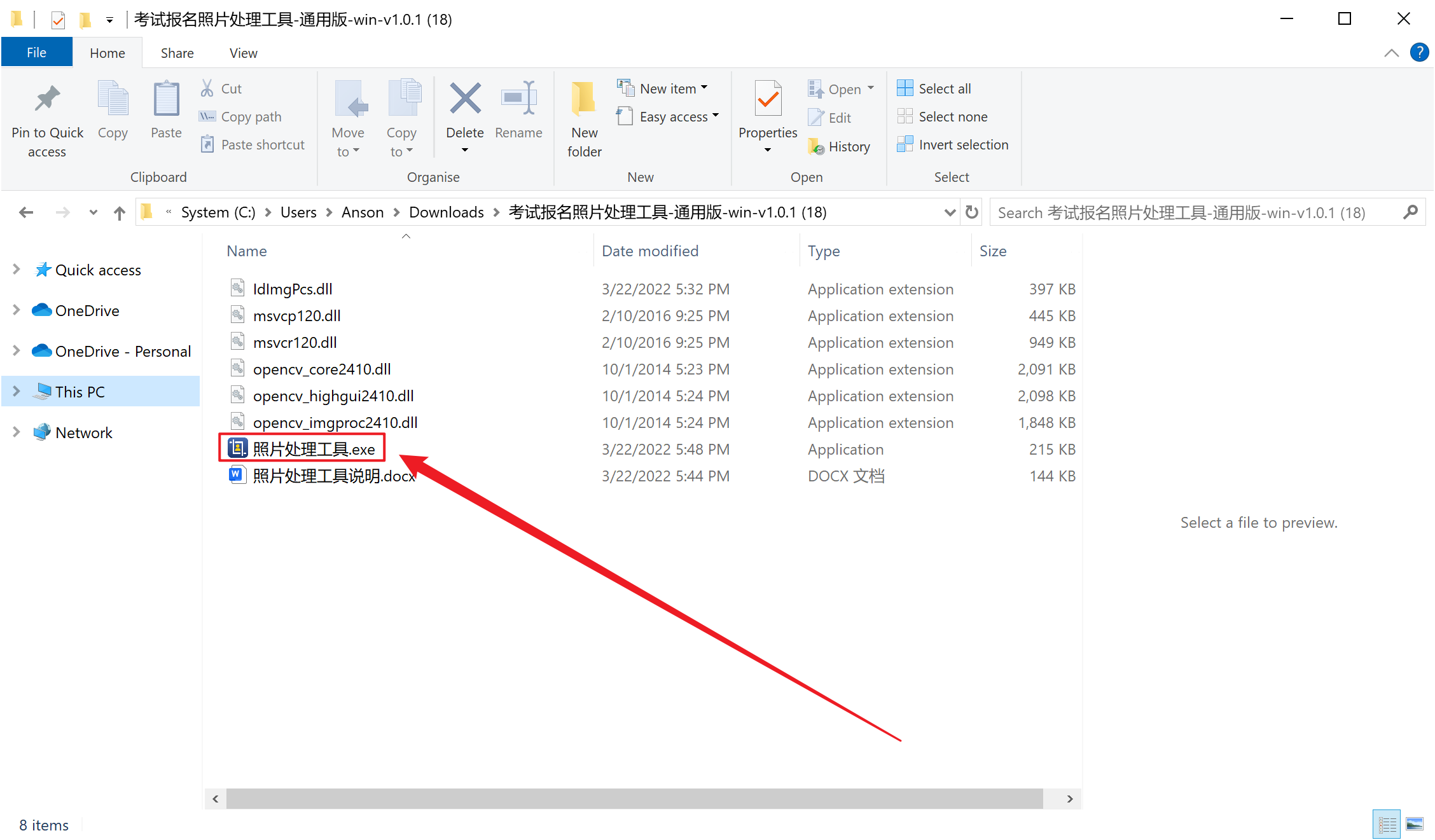Screen dimensions: 1435x840
Task: Open file History from the ribbon
Action: (840, 146)
